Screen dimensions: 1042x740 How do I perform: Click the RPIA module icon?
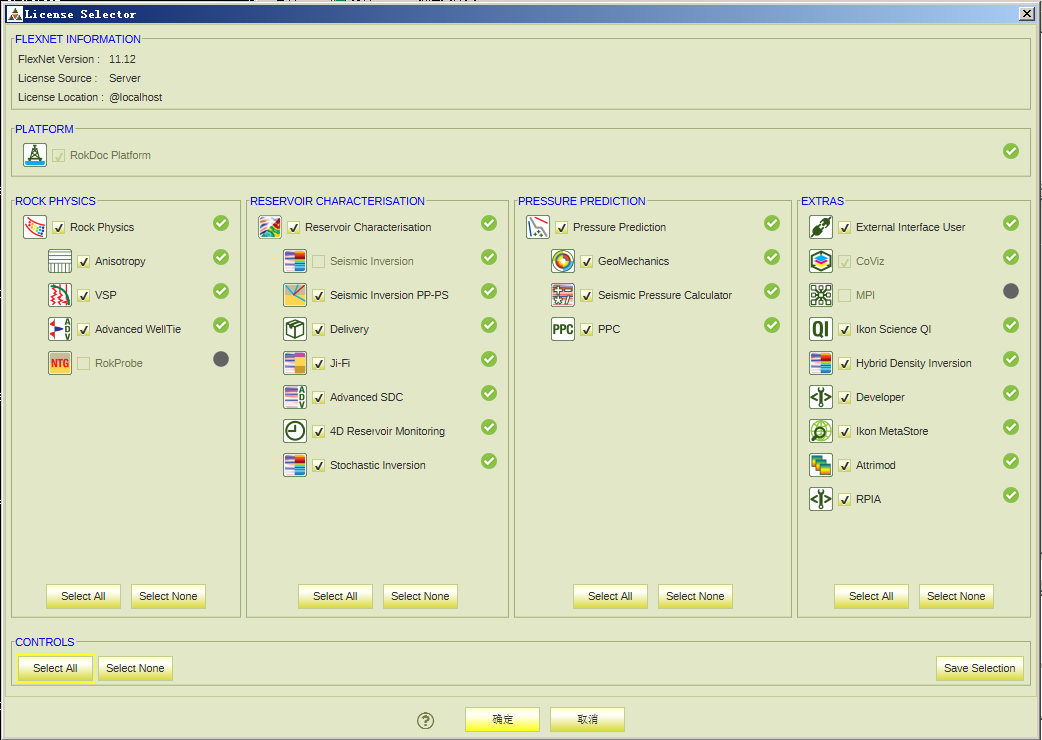[x=821, y=499]
